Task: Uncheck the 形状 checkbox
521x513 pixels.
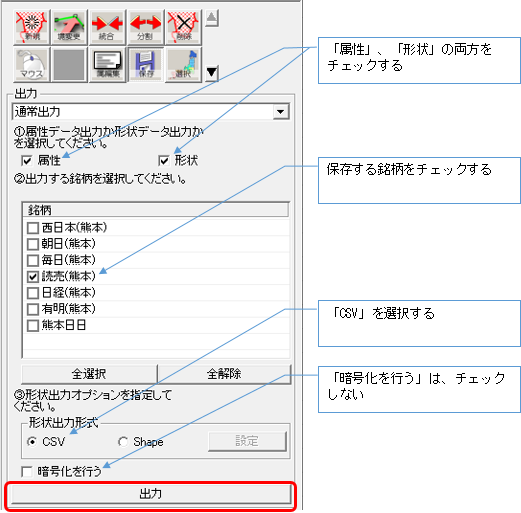Action: [x=164, y=161]
